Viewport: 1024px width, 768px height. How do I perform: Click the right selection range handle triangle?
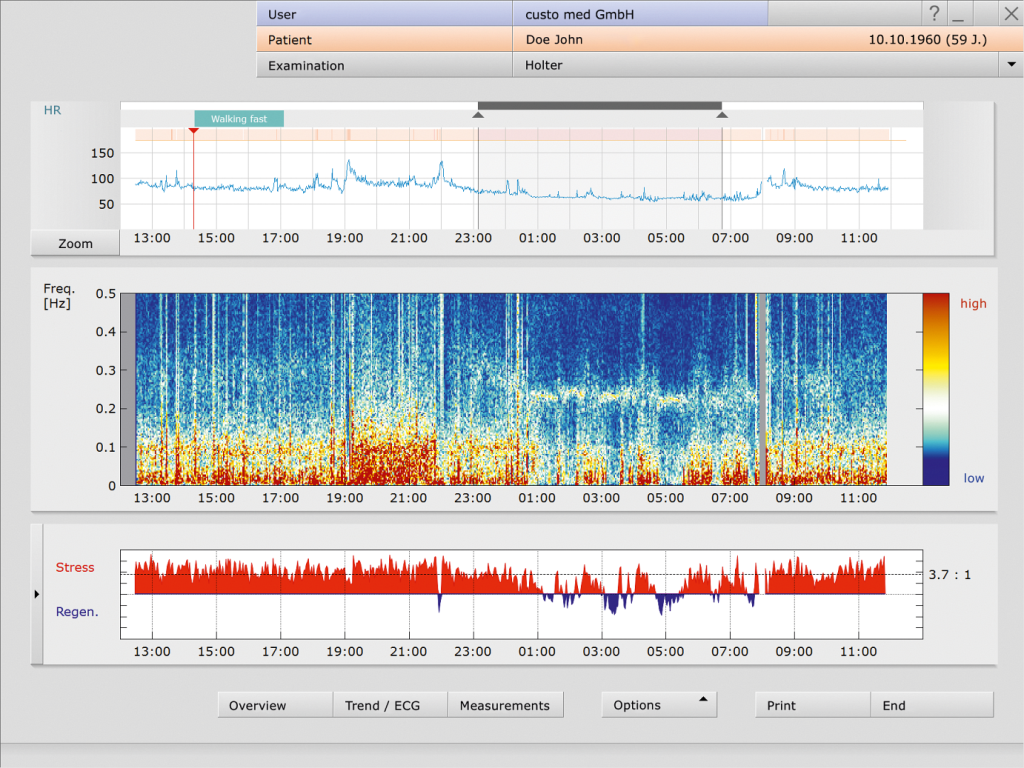(x=722, y=115)
